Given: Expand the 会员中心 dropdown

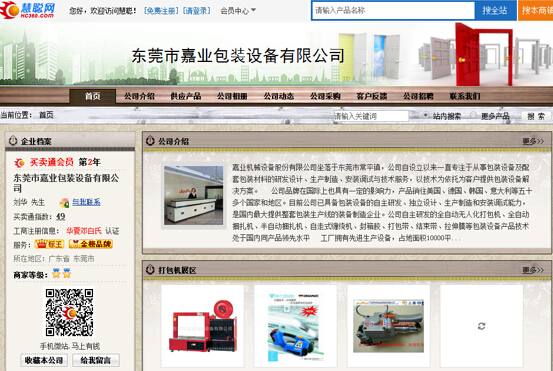Looking at the screenshot, I should (x=238, y=11).
